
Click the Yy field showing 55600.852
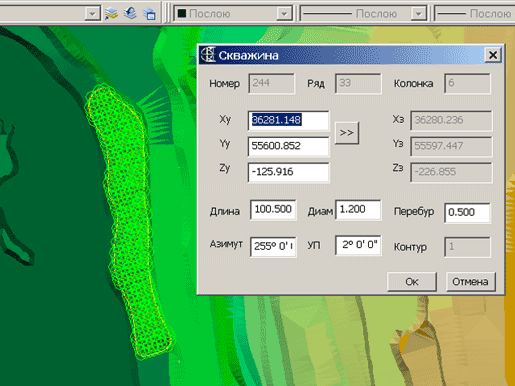288,146
